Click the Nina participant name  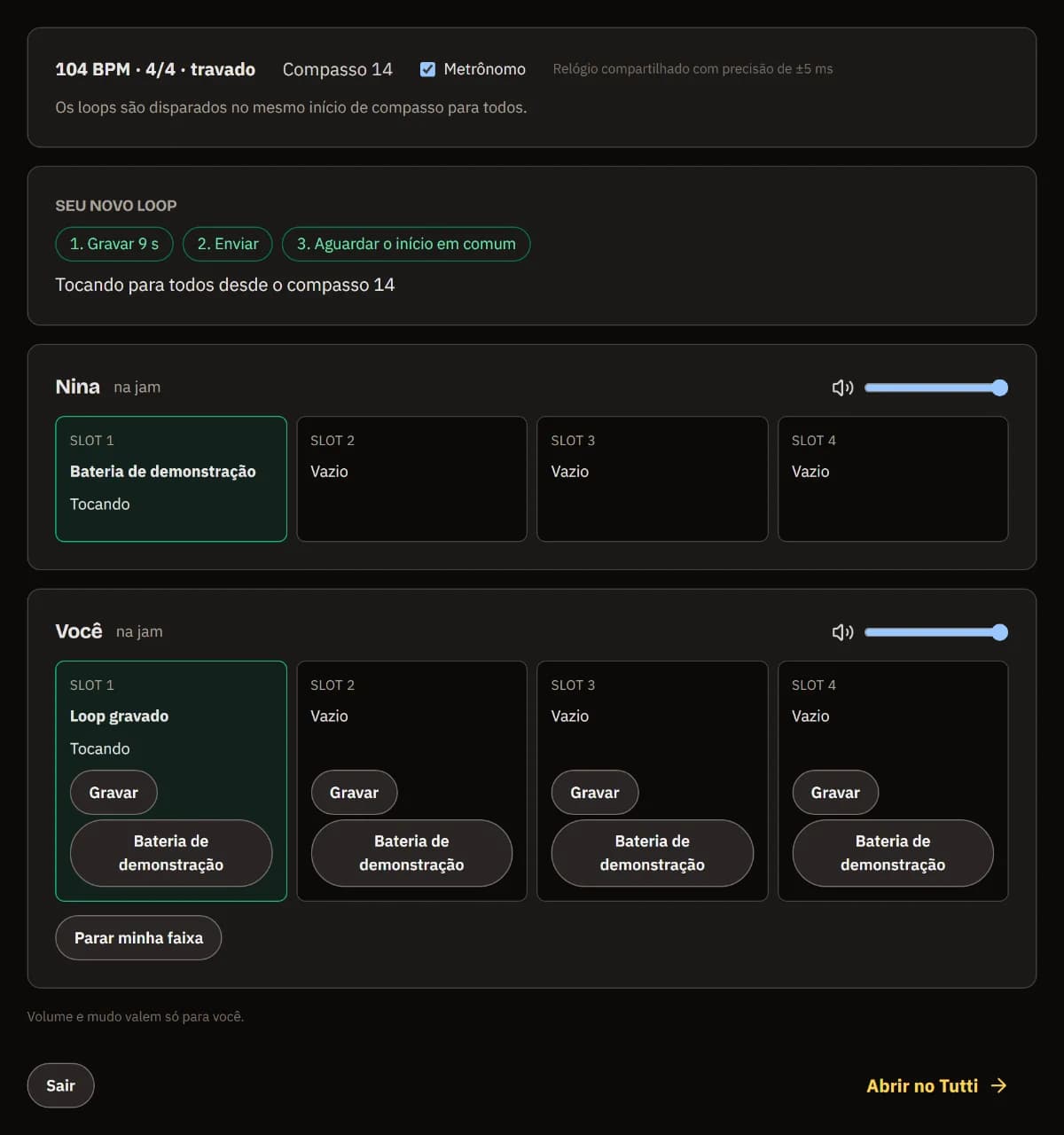click(x=77, y=387)
